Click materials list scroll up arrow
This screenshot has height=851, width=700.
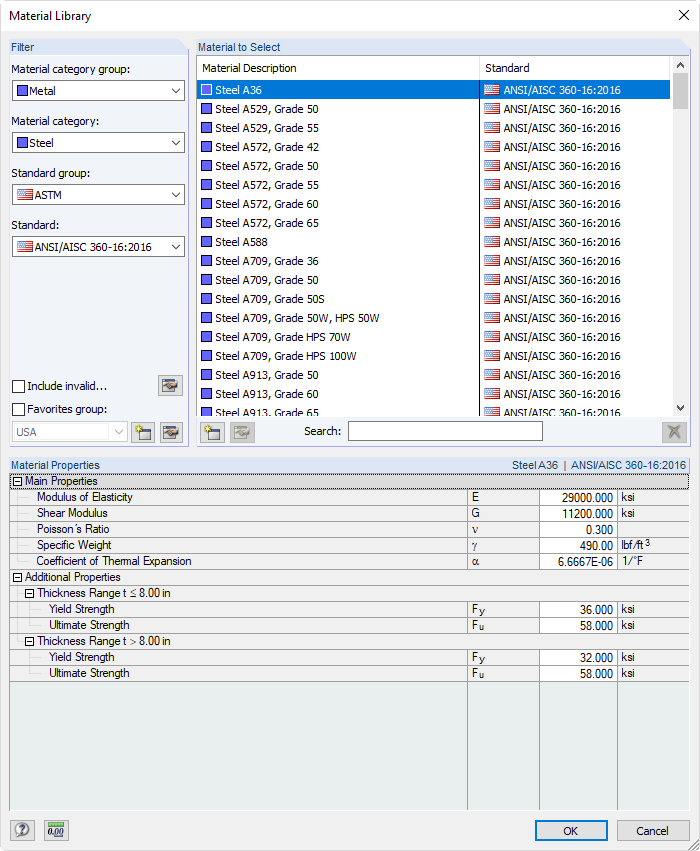(680, 65)
